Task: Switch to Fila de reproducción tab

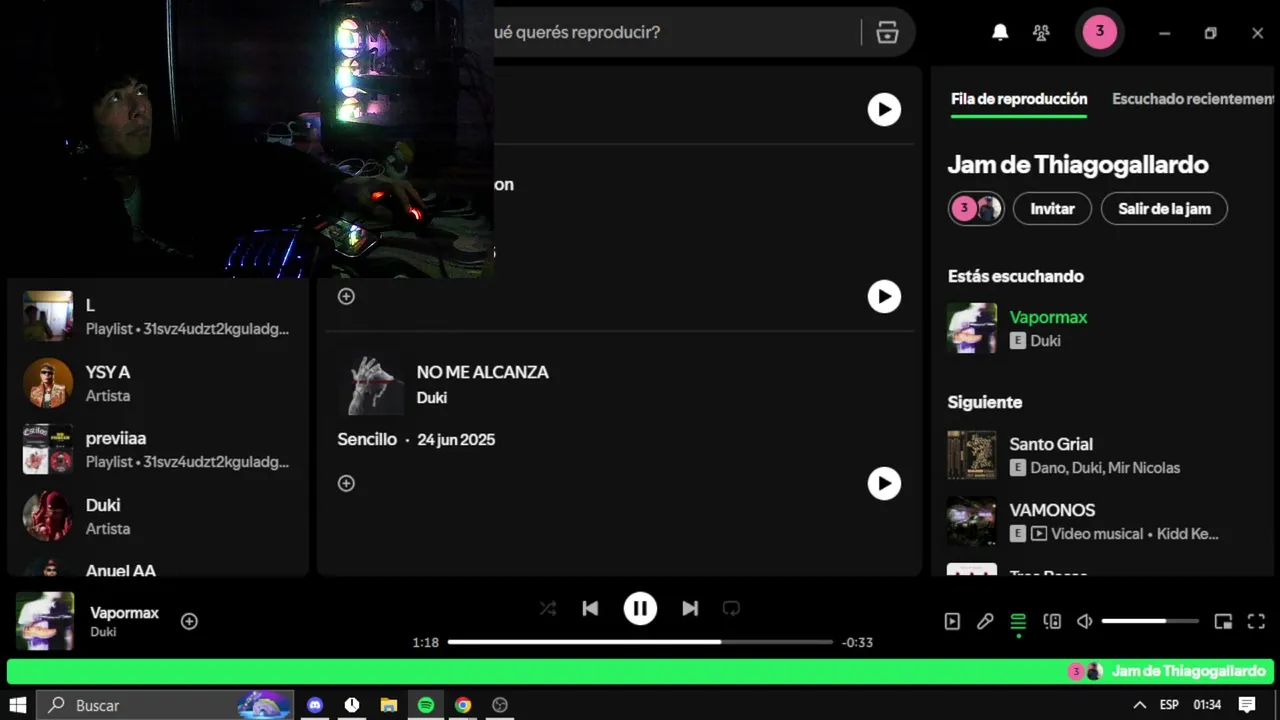Action: click(1019, 99)
